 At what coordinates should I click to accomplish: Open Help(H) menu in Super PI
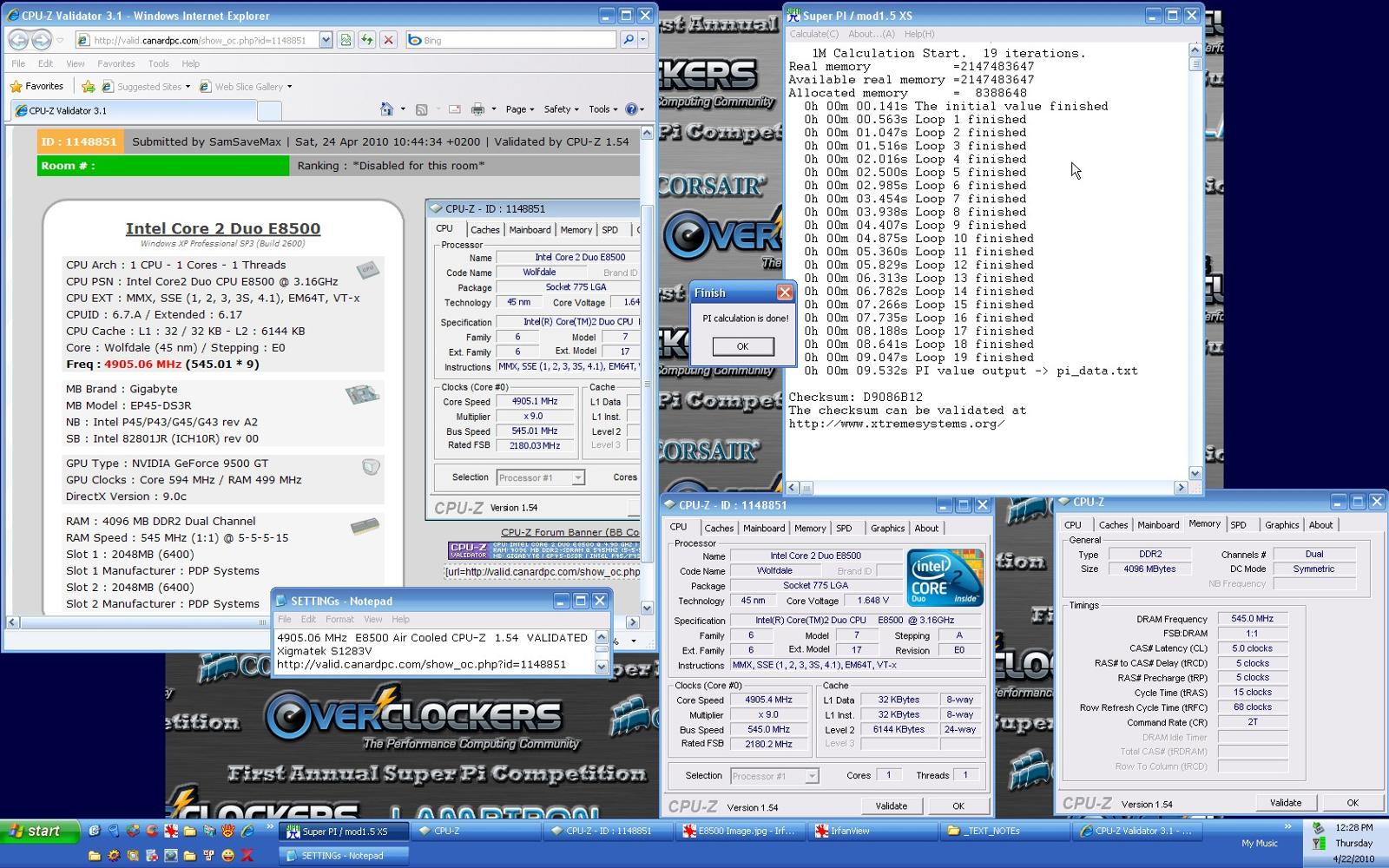click(919, 34)
